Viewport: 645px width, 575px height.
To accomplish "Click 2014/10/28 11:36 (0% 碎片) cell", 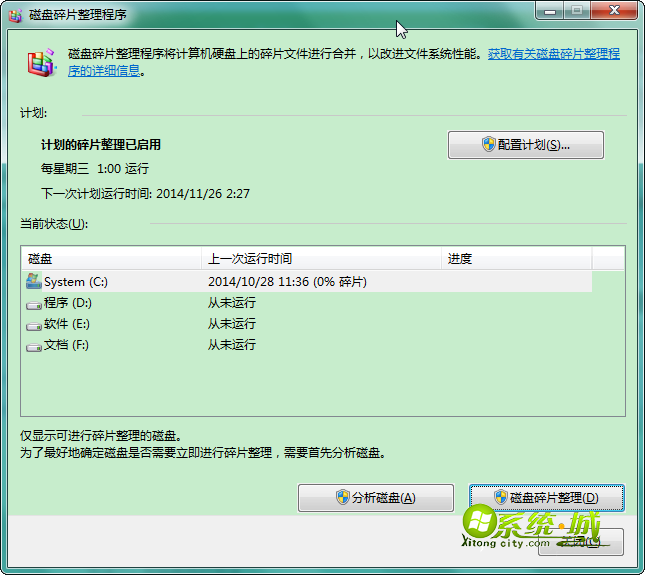I will point(287,282).
